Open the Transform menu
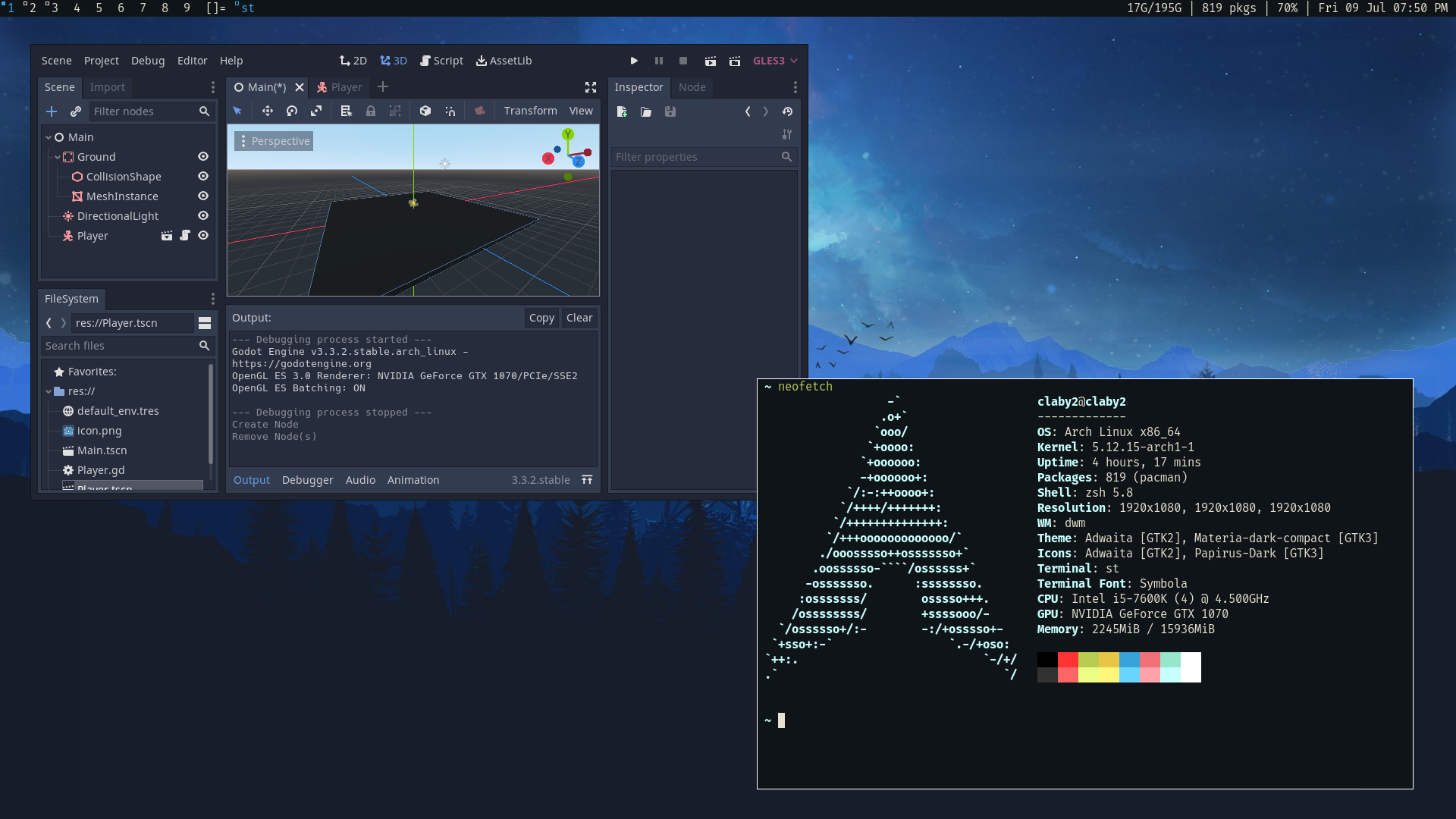Image resolution: width=1456 pixels, height=819 pixels. (x=530, y=111)
